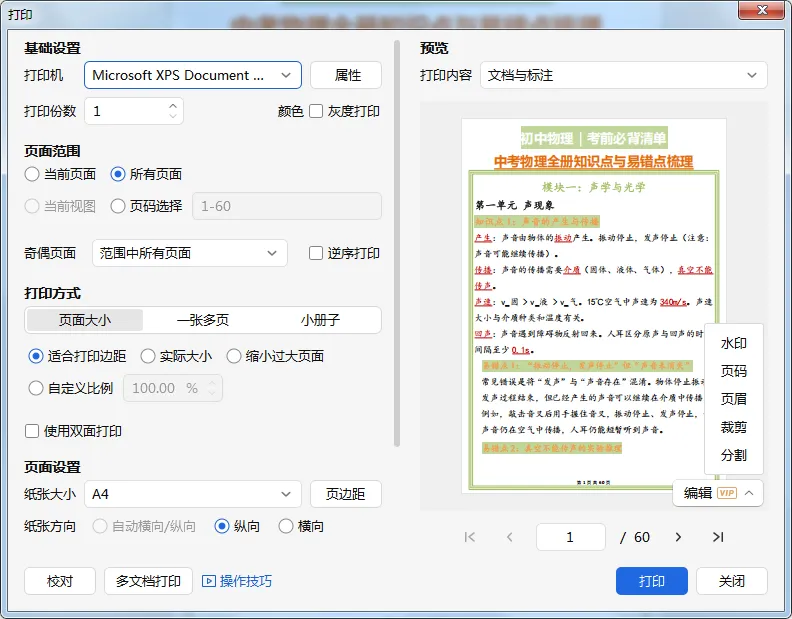Choose 裁剪 from edit menu
The image size is (792, 619).
pyautogui.click(x=733, y=427)
